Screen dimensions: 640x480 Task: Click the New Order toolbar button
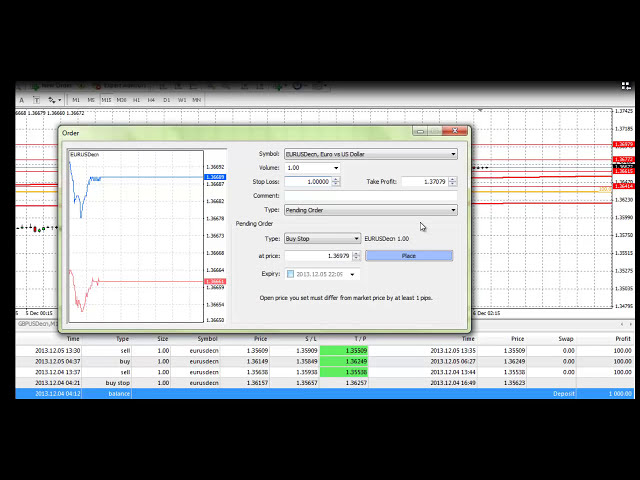point(52,86)
